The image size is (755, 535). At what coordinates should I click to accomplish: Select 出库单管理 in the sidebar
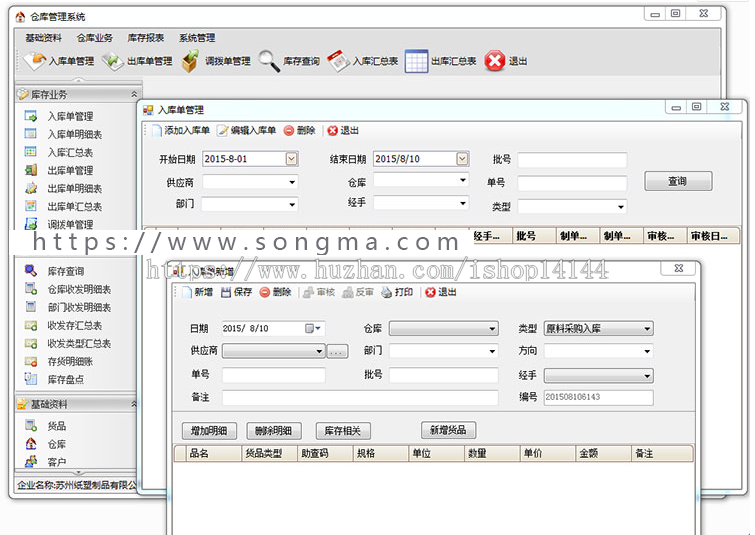click(70, 170)
